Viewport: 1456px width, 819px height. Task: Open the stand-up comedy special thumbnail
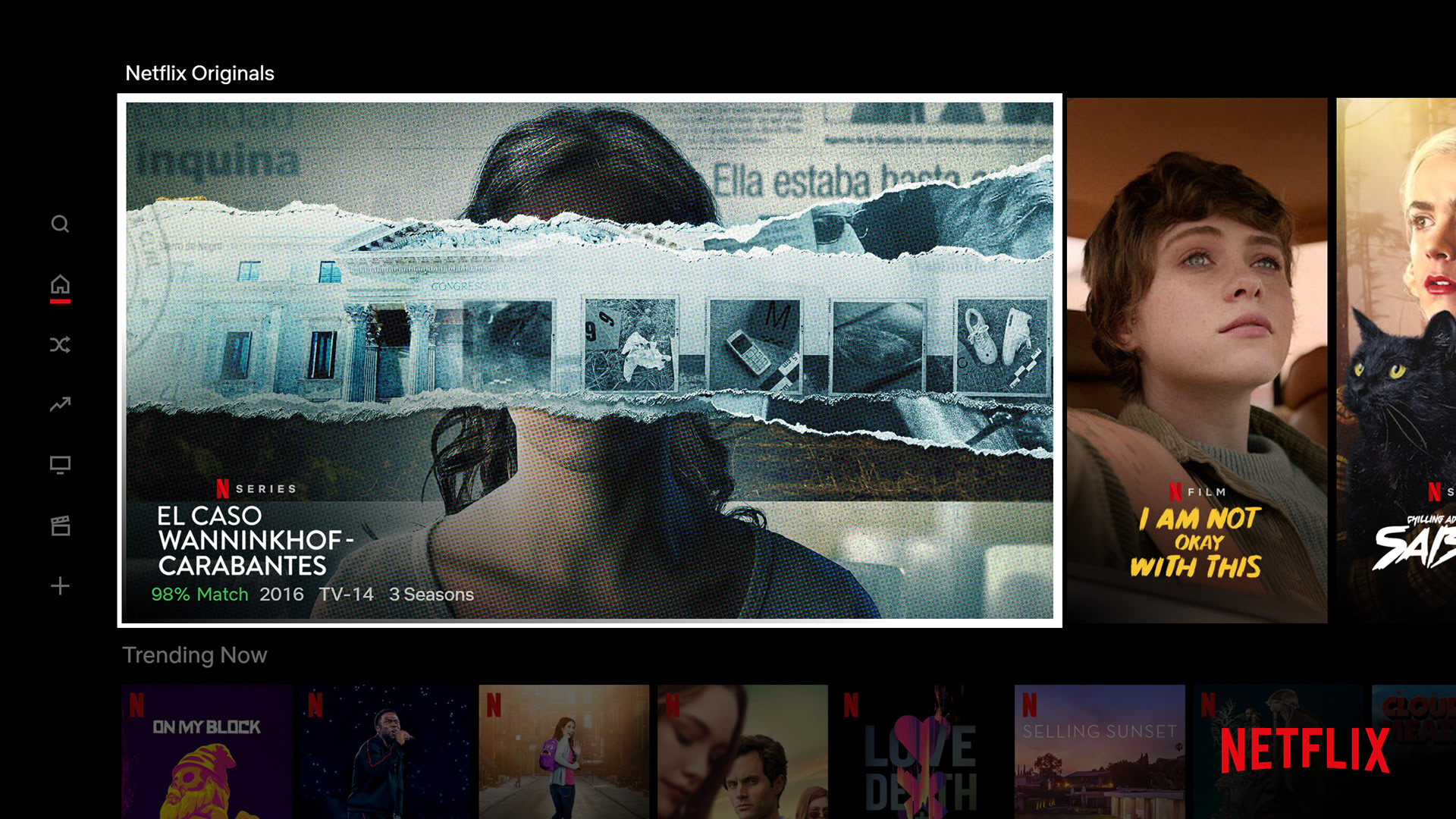coord(385,751)
